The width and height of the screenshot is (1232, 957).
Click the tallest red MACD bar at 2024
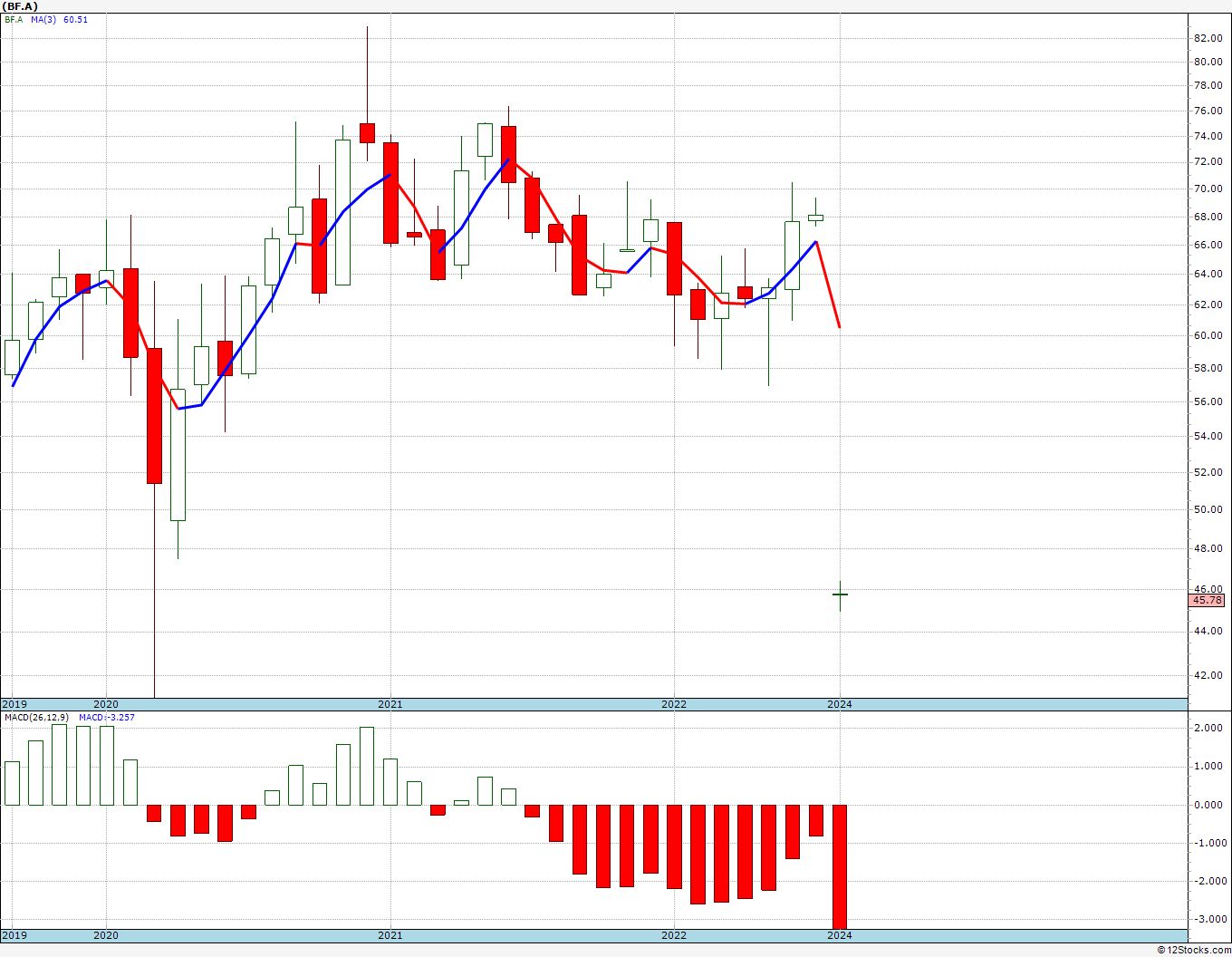click(x=840, y=866)
